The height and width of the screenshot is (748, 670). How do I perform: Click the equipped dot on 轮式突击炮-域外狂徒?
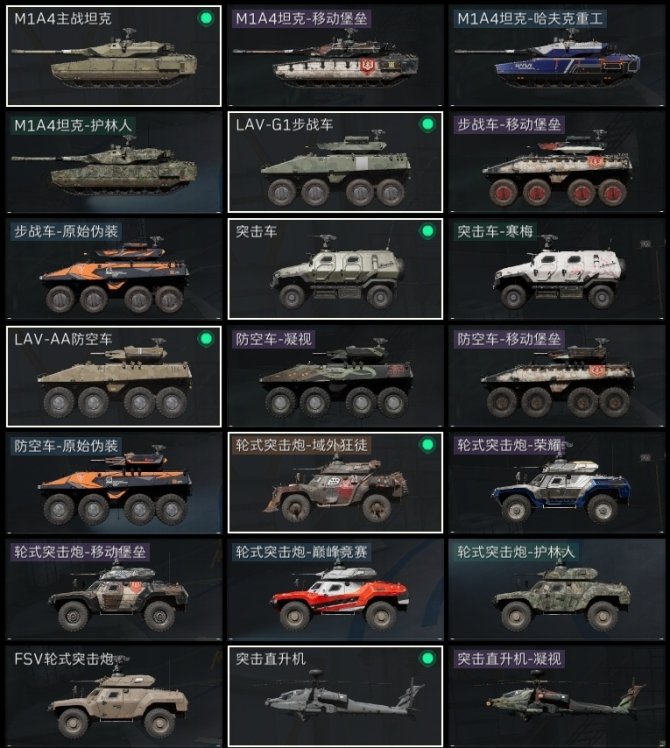[x=428, y=445]
